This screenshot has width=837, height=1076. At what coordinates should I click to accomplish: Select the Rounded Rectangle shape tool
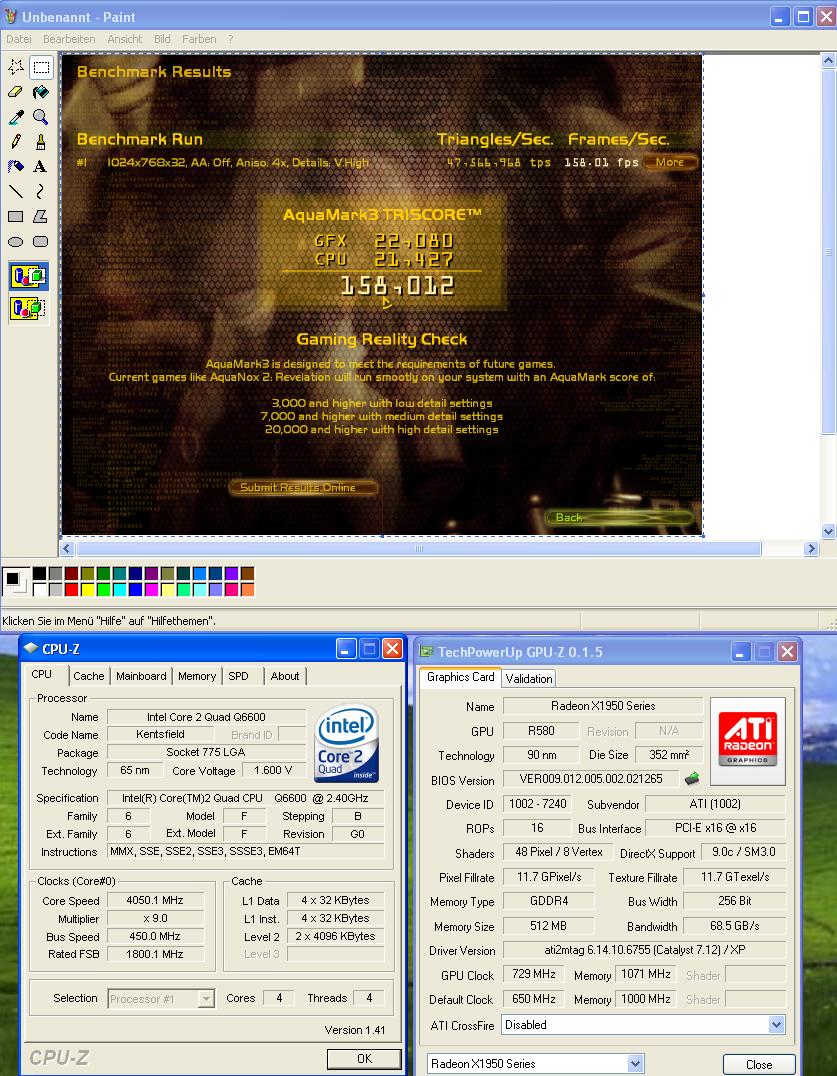[x=41, y=242]
